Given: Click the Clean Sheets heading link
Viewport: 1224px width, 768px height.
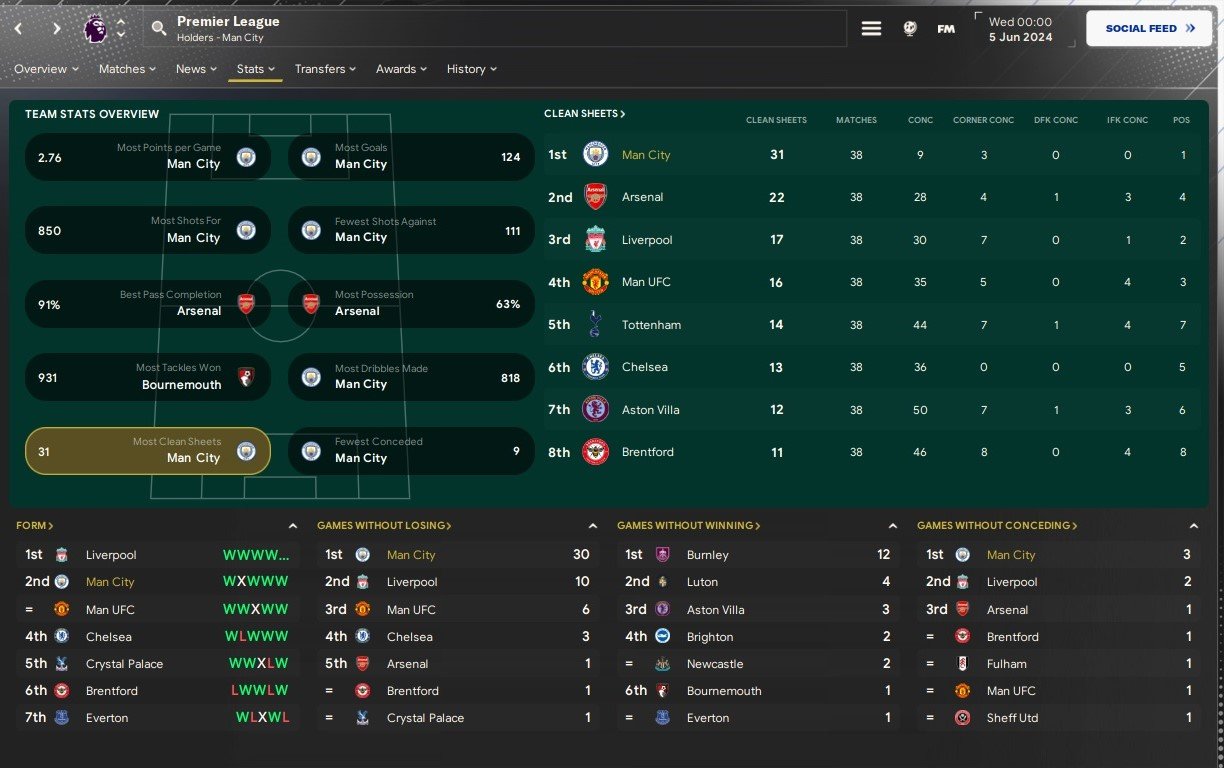Looking at the screenshot, I should (x=584, y=114).
